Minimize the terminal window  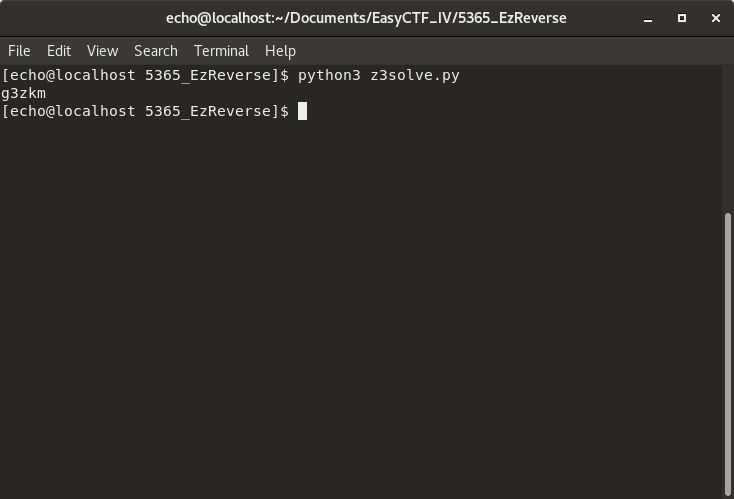tap(650, 18)
